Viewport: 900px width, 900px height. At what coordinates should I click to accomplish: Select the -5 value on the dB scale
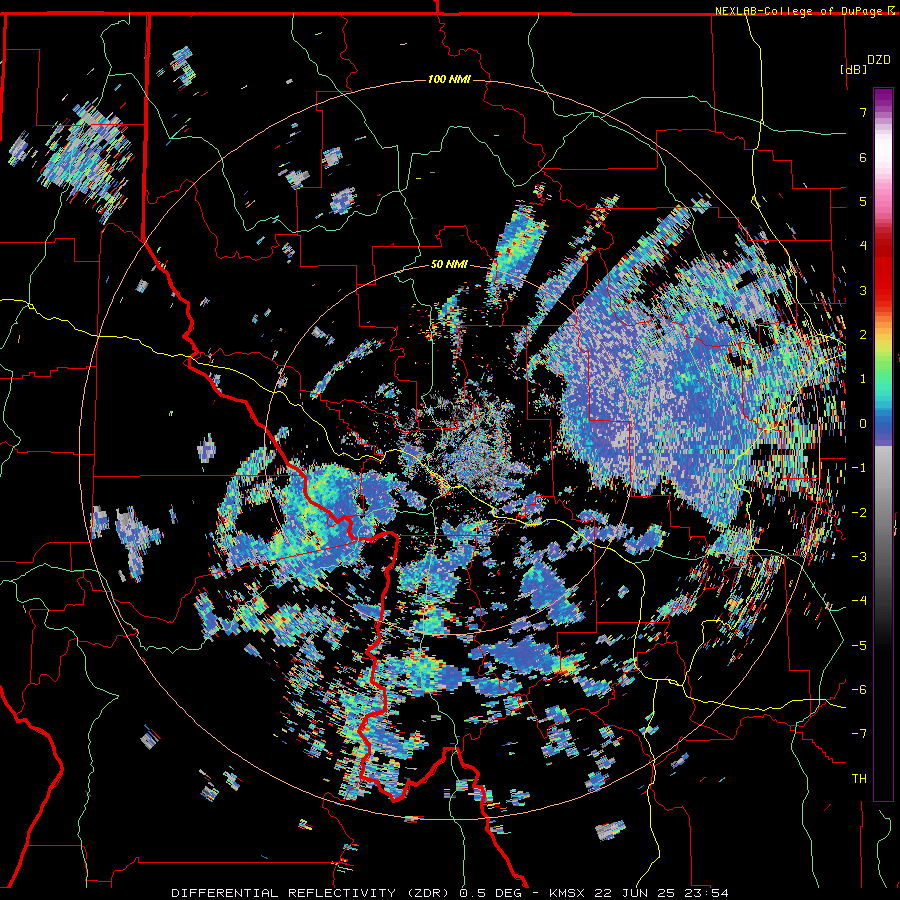pos(859,646)
